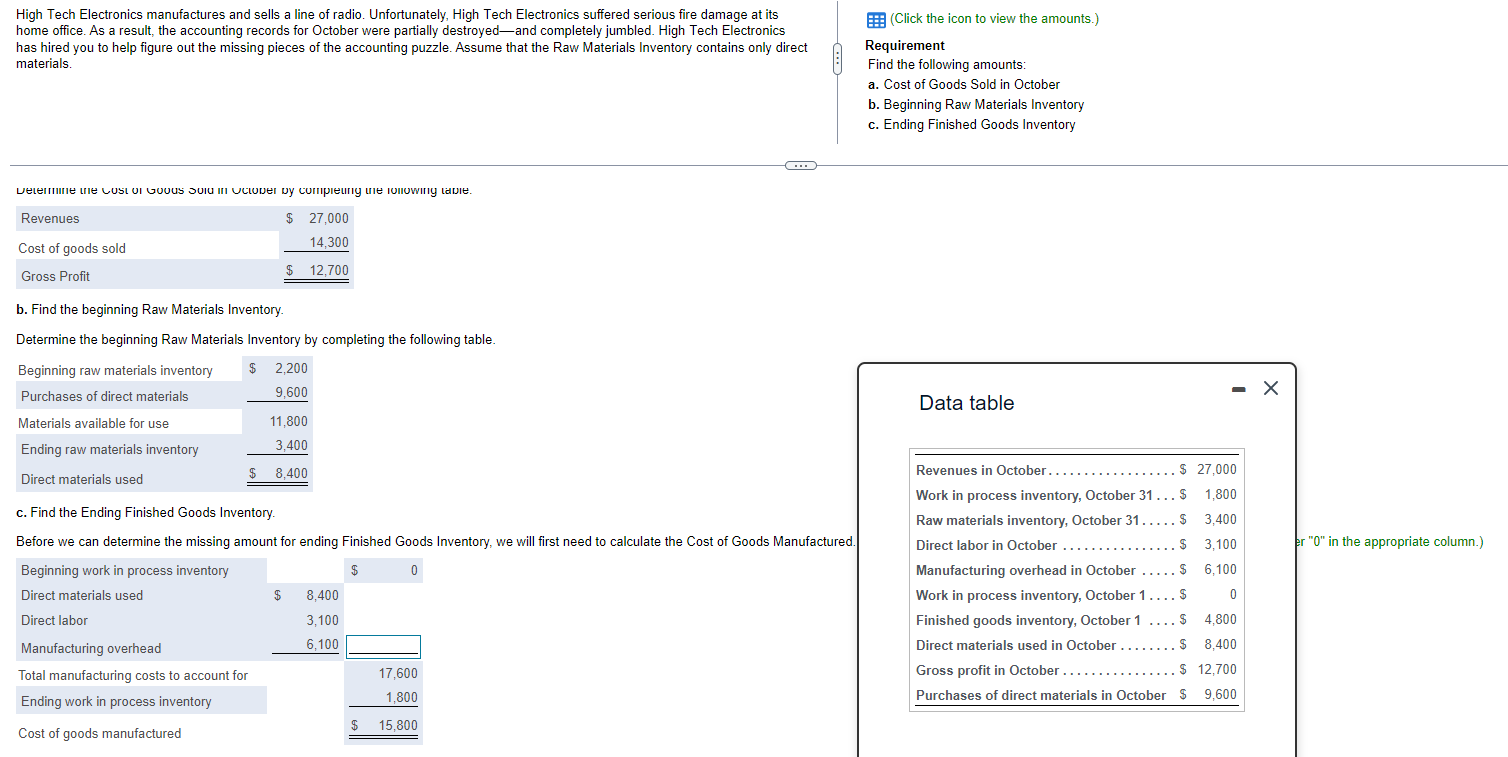The height and width of the screenshot is (757, 1508).
Task: Expand the ellipsis handle on the horizontal divider
Action: point(801,165)
